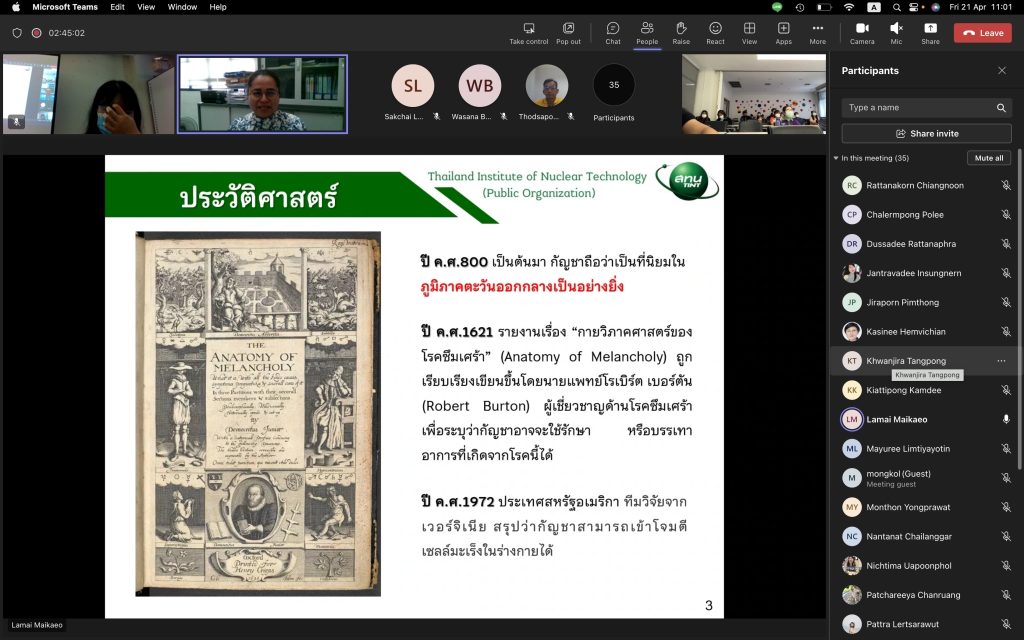Image resolution: width=1024 pixels, height=640 pixels.
Task: Click Kiattipong Kamdee's muted mic icon
Action: (1006, 390)
